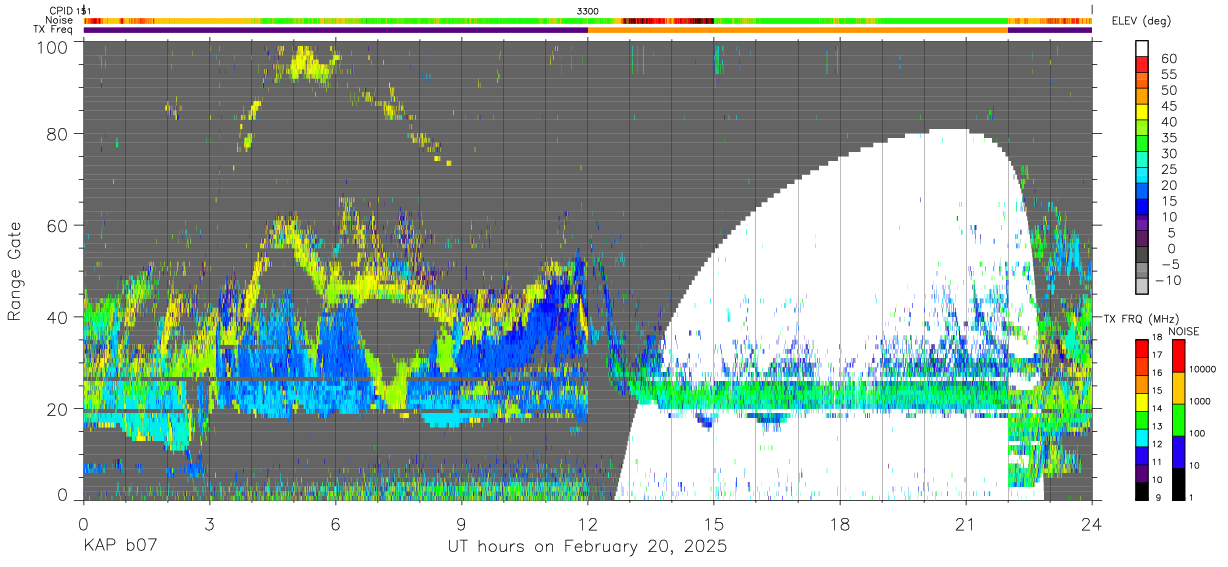Click the '11' value on TX FRQ scale
Image resolution: width=1228 pixels, height=567 pixels.
(1158, 462)
